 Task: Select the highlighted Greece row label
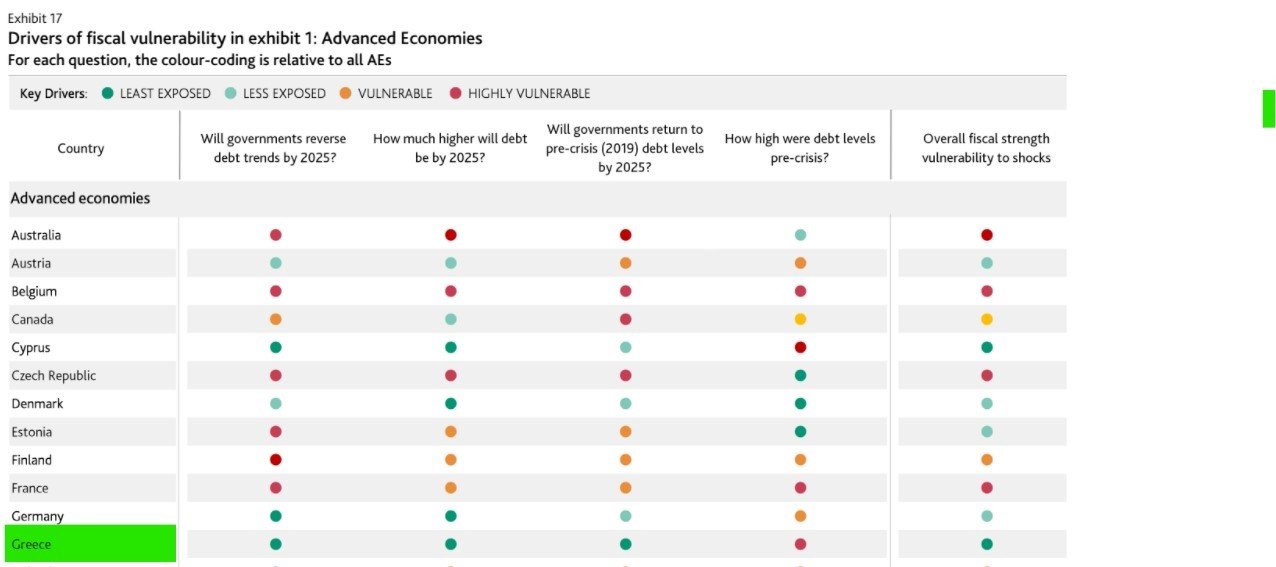coord(88,544)
